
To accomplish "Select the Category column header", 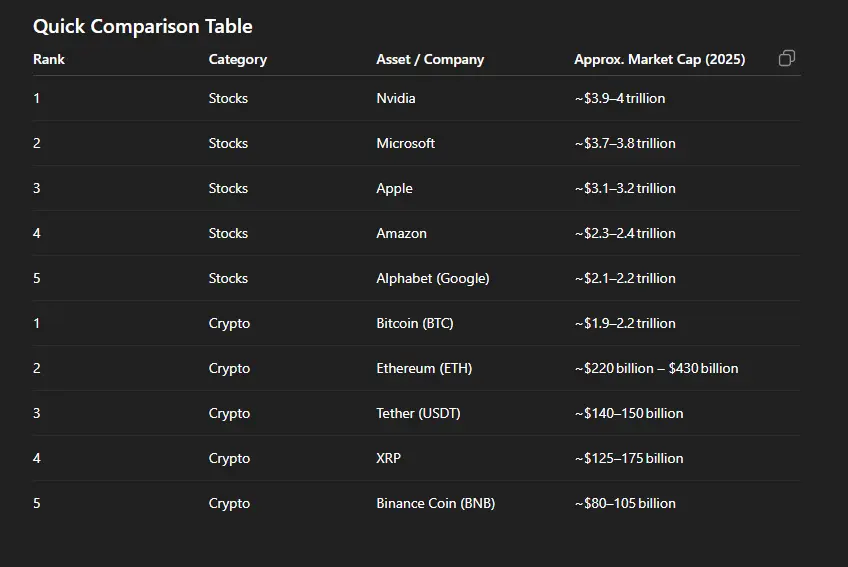I will pyautogui.click(x=238, y=60).
